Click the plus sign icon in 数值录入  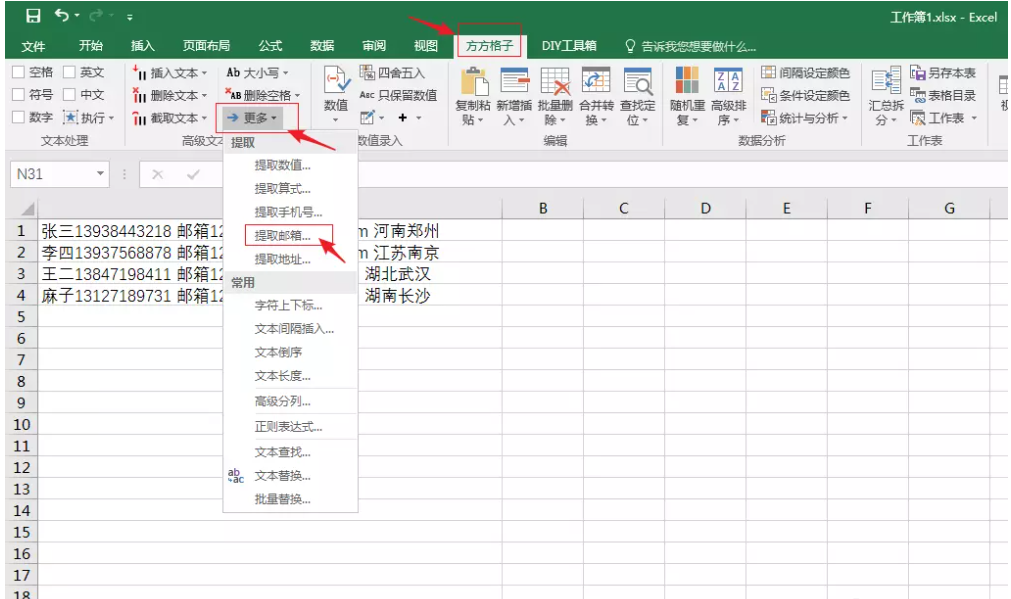pos(403,118)
